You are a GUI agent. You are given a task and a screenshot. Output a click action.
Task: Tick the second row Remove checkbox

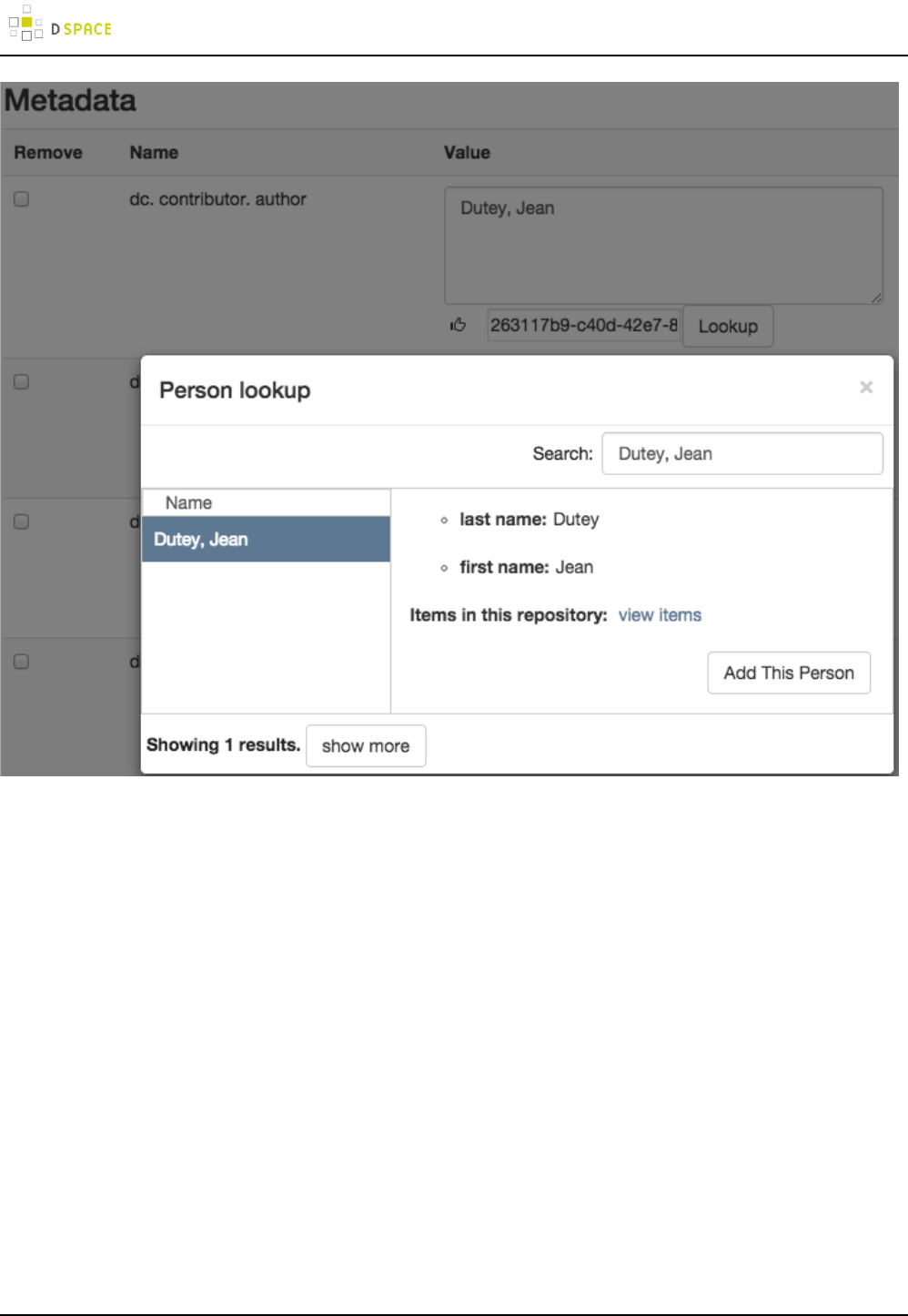[22, 382]
